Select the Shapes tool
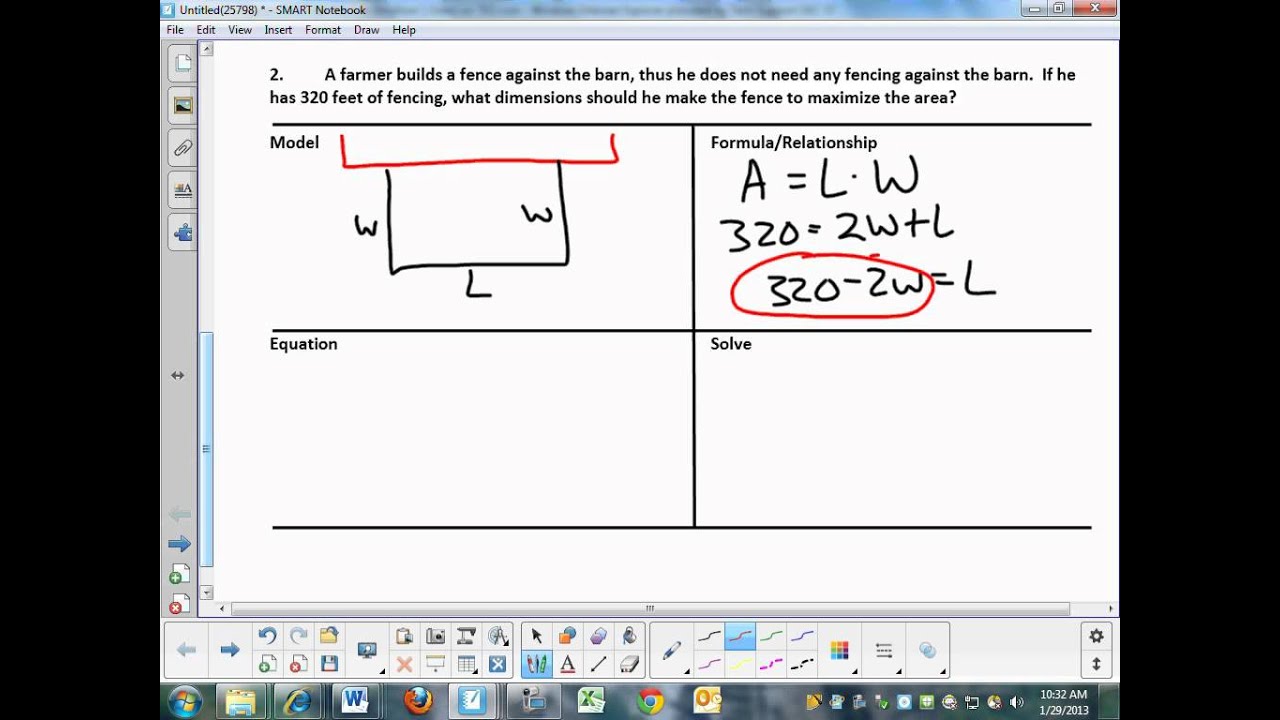Image resolution: width=1280 pixels, height=720 pixels. [567, 636]
